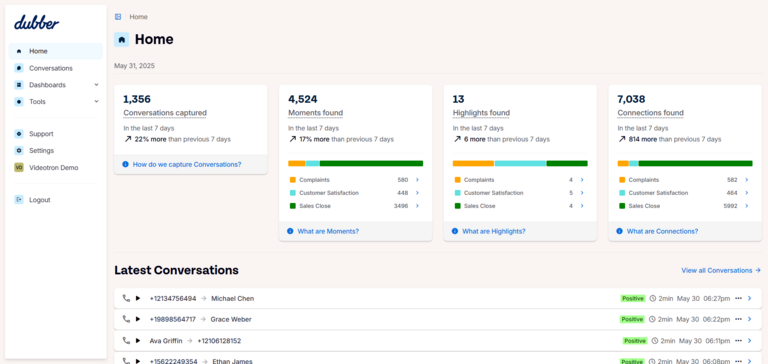Open more options on Michael Chen row
768x364 pixels.
coord(738,298)
